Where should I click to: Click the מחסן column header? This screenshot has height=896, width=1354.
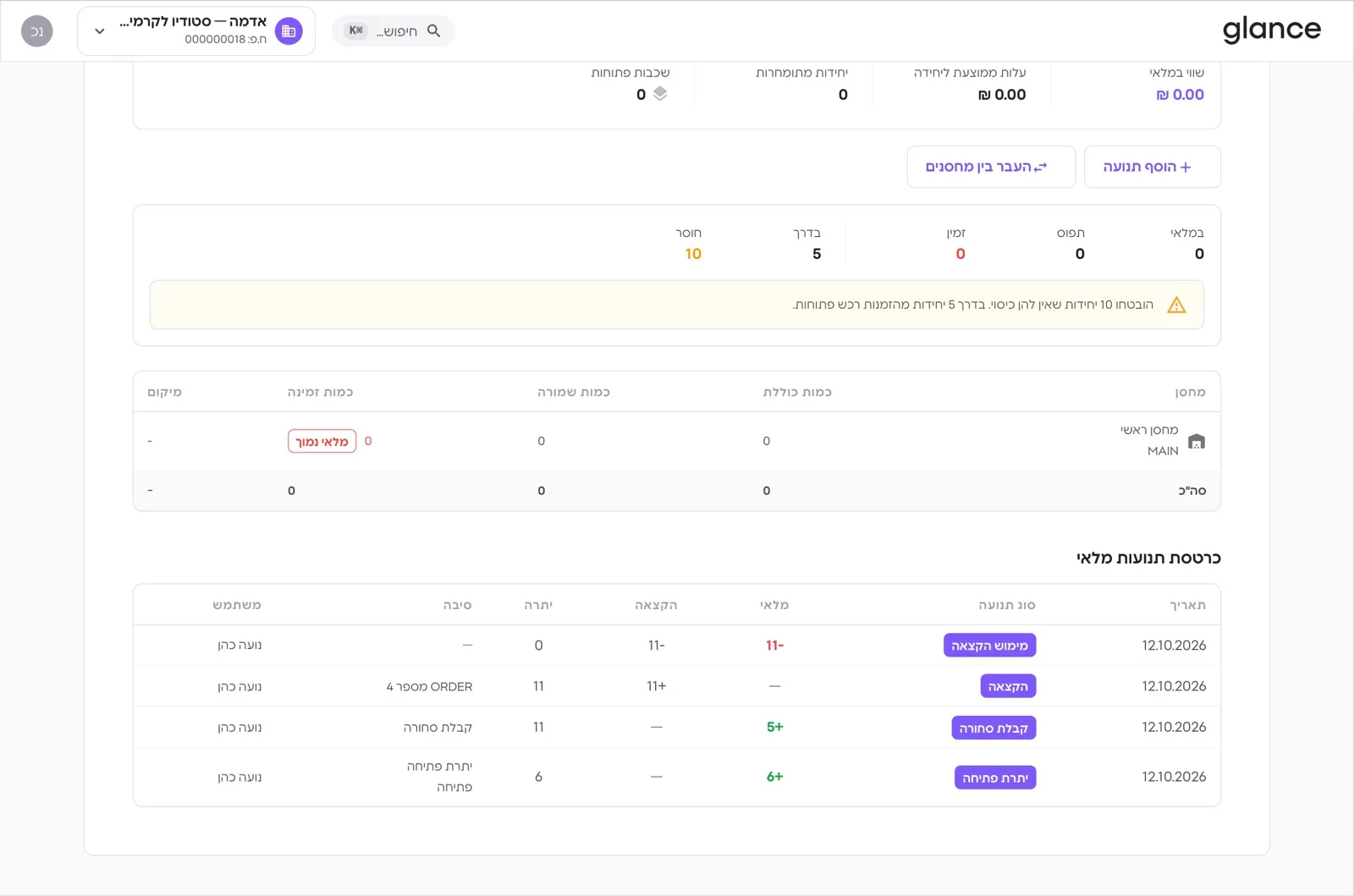pyautogui.click(x=1190, y=392)
